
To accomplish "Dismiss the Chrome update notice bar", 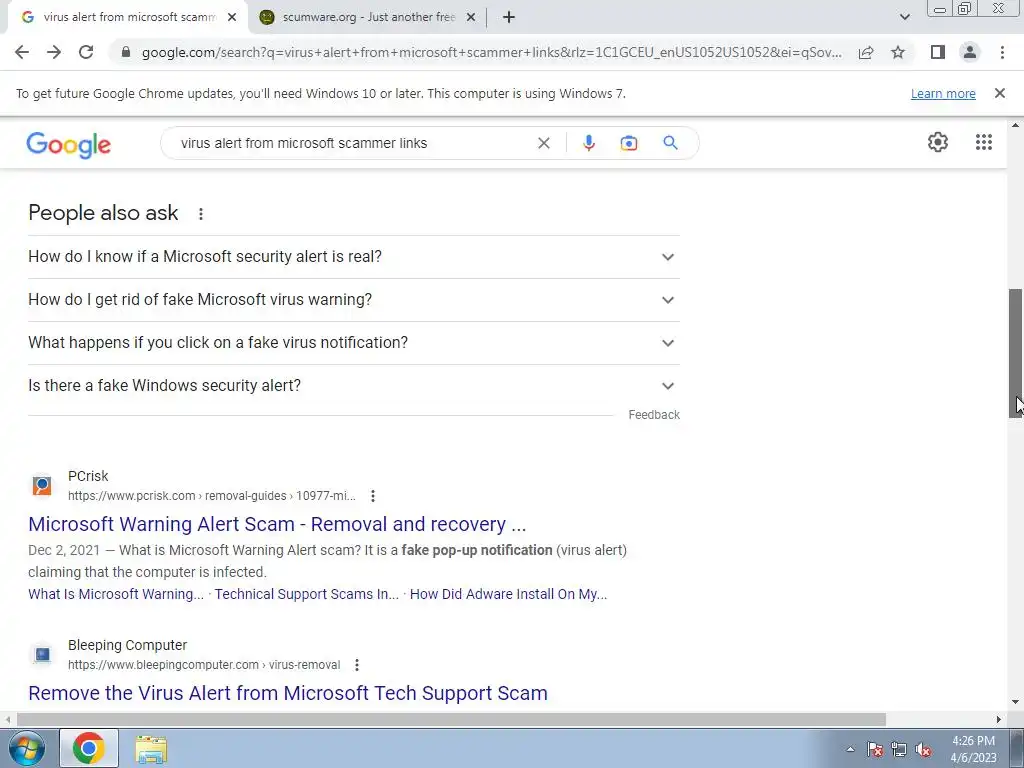I will coord(999,93).
